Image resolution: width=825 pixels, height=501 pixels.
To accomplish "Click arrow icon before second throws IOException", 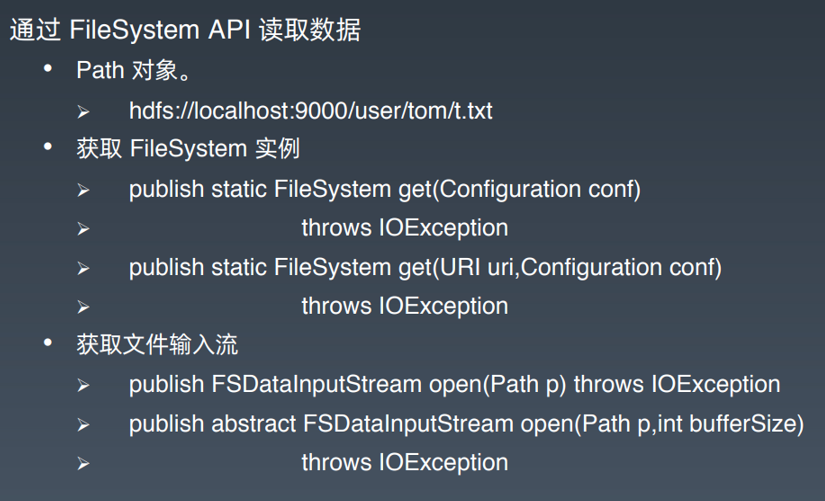I will [83, 307].
